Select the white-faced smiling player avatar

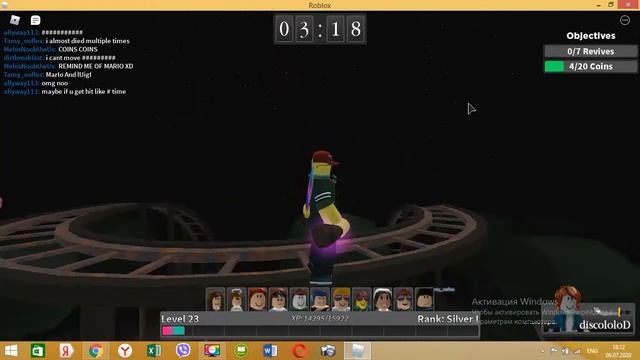299,299
